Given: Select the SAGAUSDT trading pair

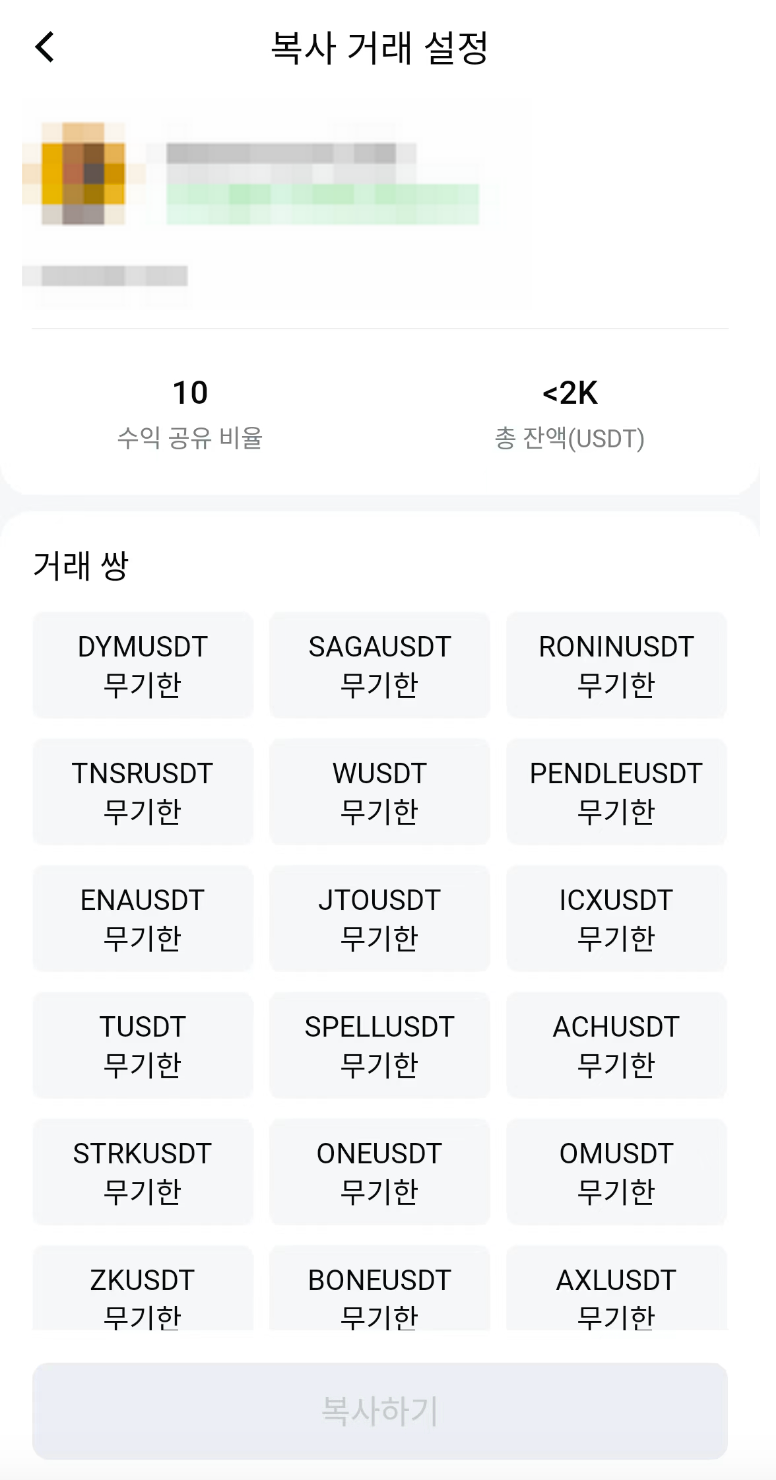Looking at the screenshot, I should pyautogui.click(x=380, y=665).
